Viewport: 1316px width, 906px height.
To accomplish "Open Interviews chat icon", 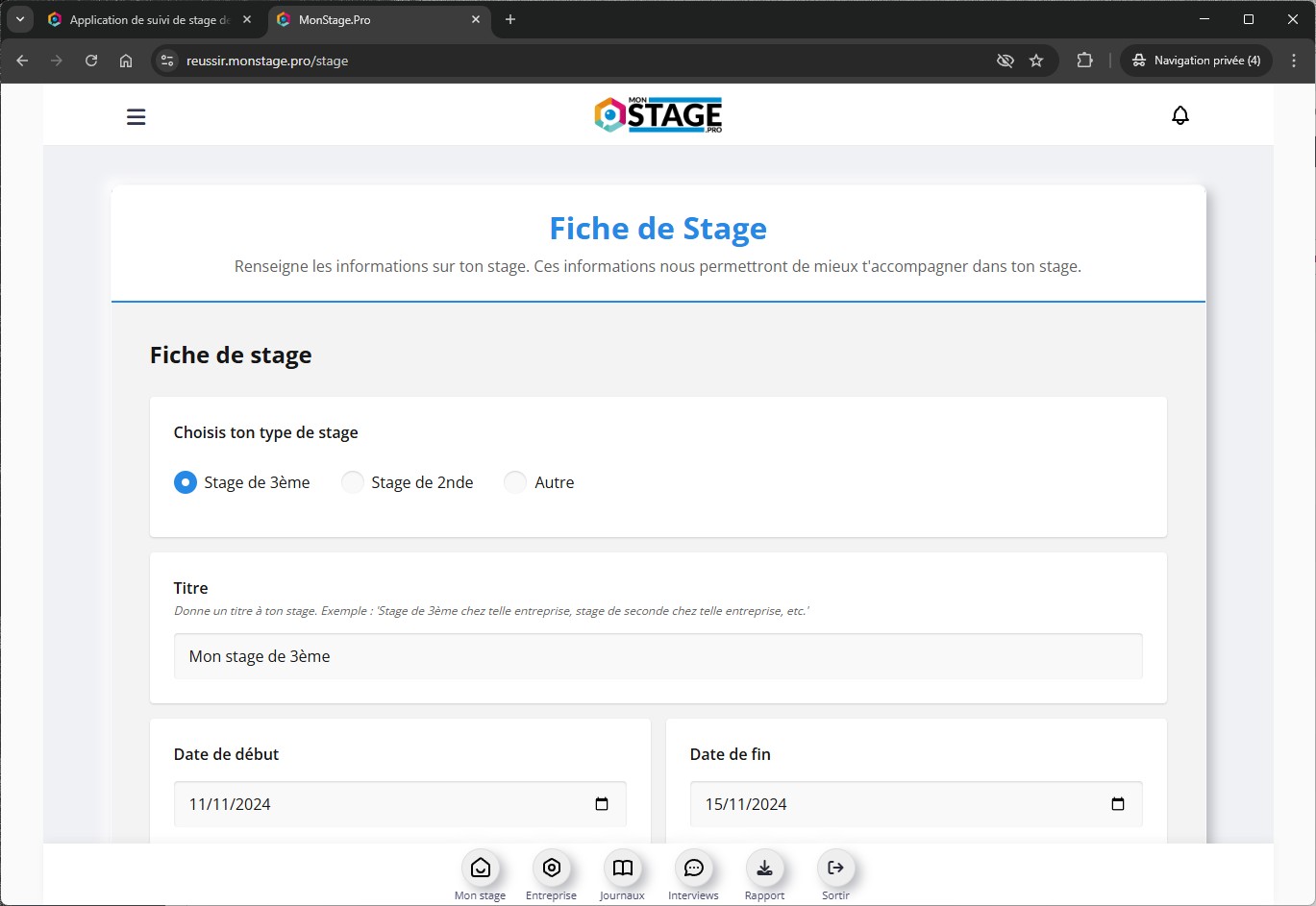I will coord(693,869).
